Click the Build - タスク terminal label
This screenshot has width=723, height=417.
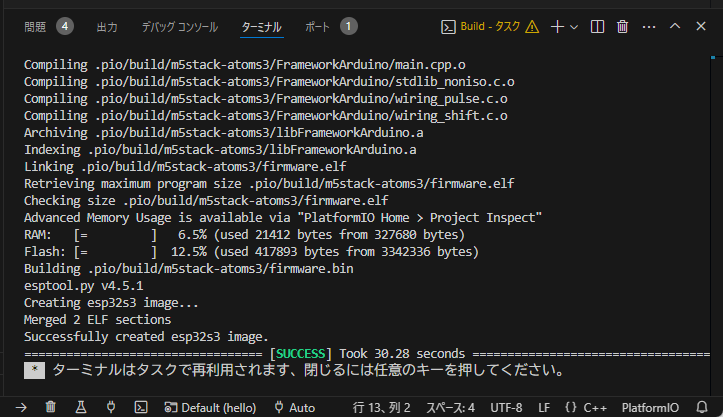(x=490, y=26)
